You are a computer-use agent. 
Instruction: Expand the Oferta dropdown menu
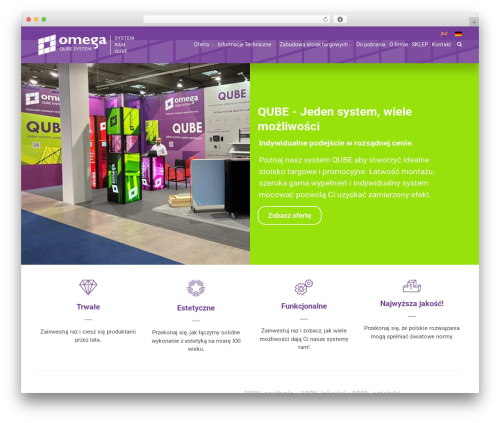point(203,44)
